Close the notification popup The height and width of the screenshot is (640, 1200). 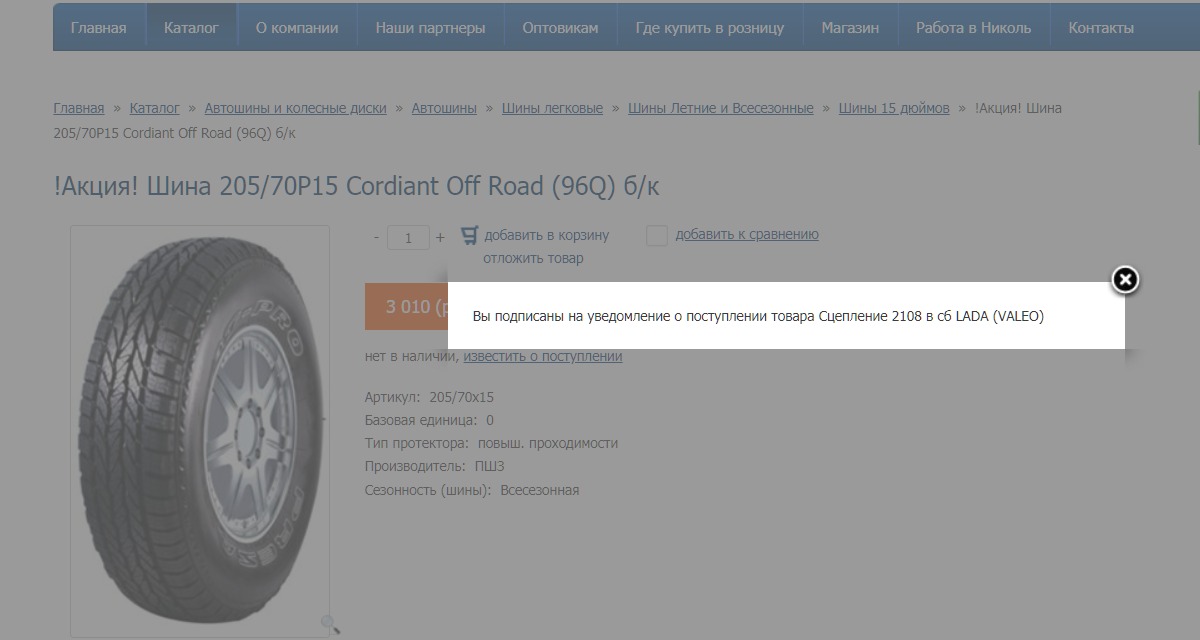click(1125, 280)
